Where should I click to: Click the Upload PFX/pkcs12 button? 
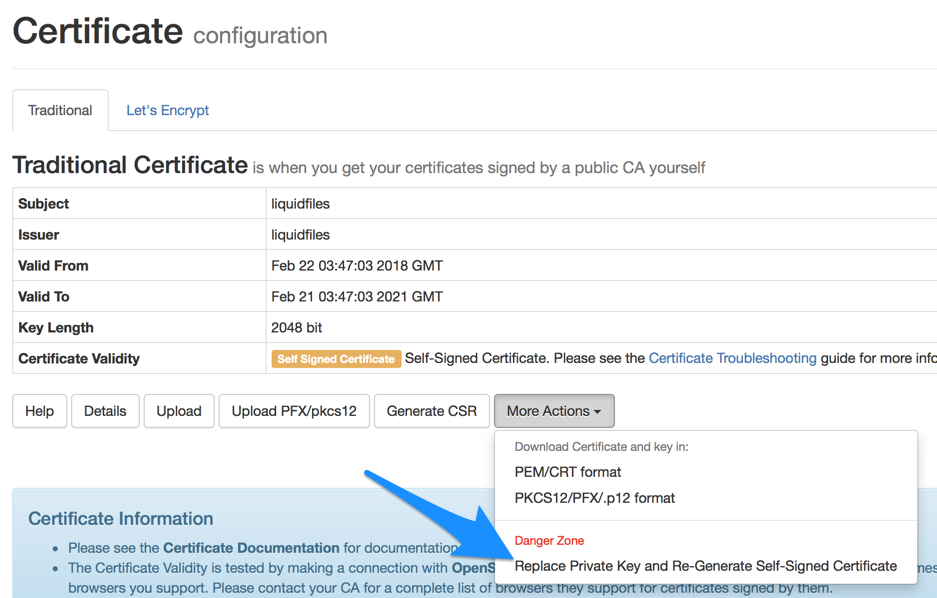pyautogui.click(x=294, y=410)
